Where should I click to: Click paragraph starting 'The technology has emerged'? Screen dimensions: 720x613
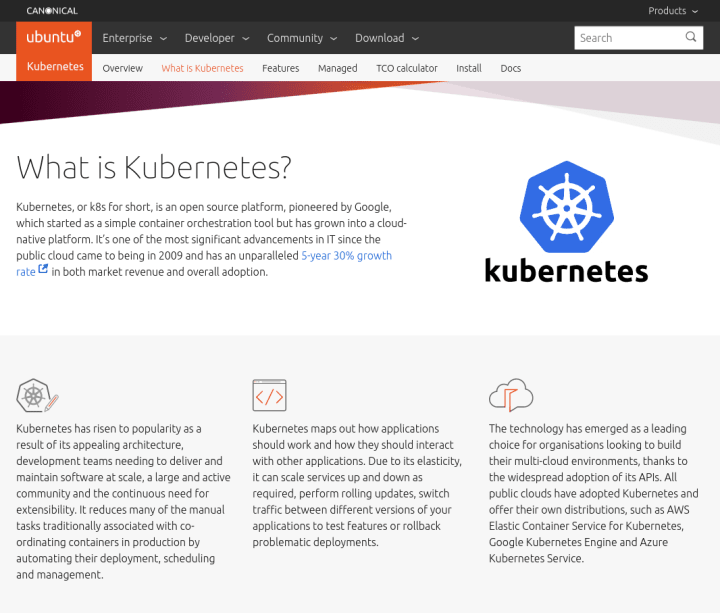click(593, 494)
